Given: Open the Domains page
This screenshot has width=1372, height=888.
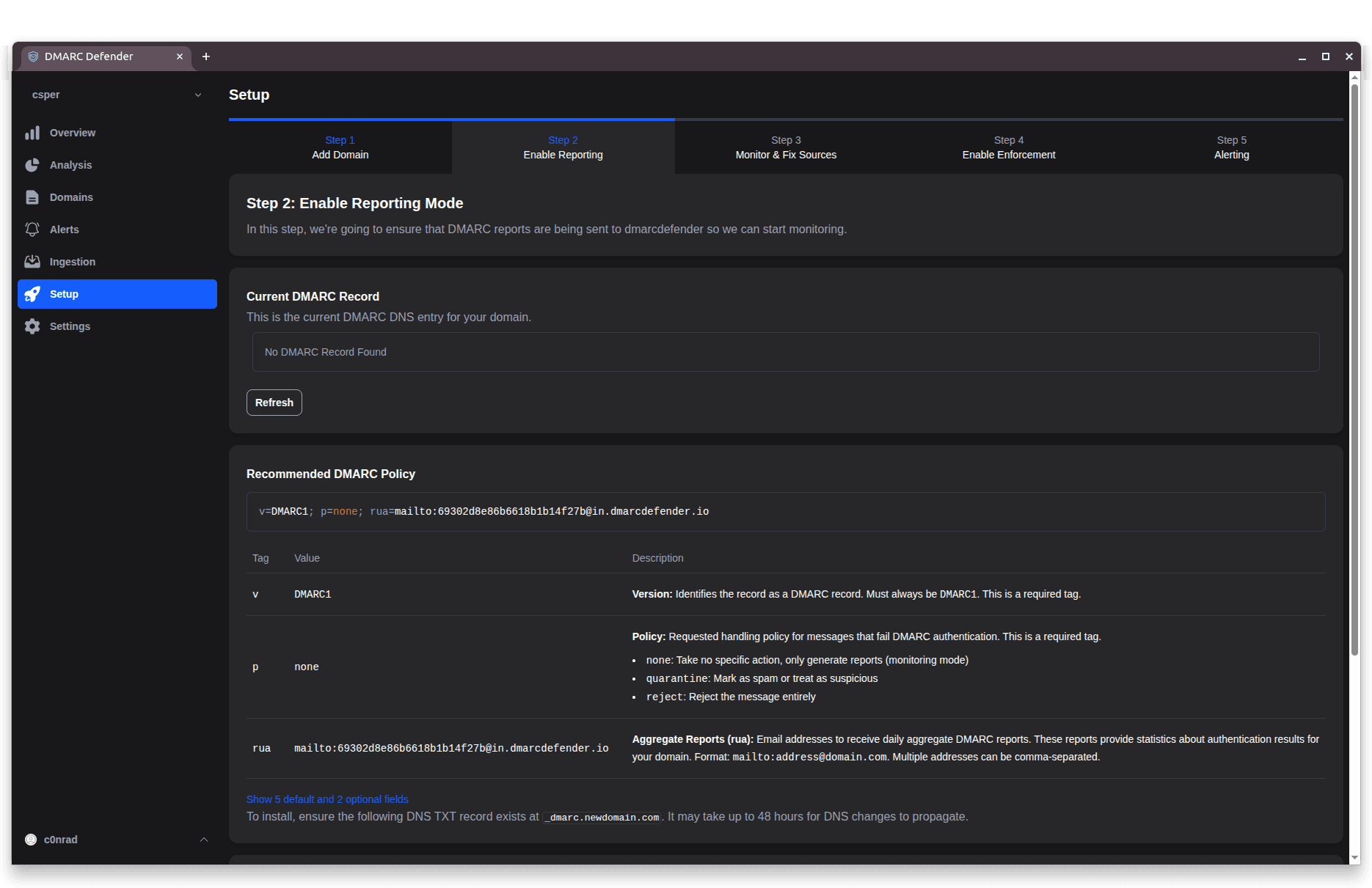Looking at the screenshot, I should [71, 197].
